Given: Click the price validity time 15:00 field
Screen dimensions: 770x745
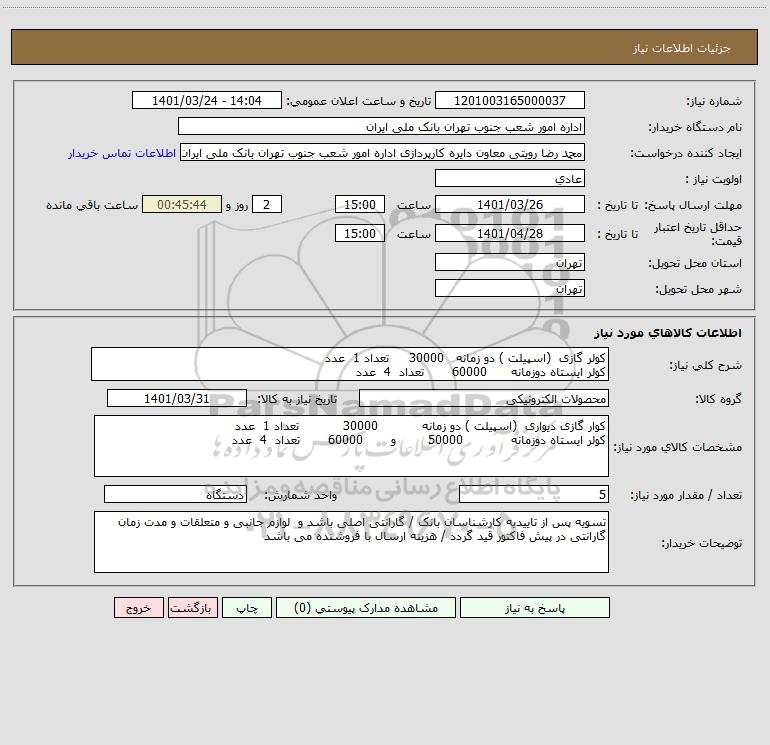Looking at the screenshot, I should [x=359, y=233].
